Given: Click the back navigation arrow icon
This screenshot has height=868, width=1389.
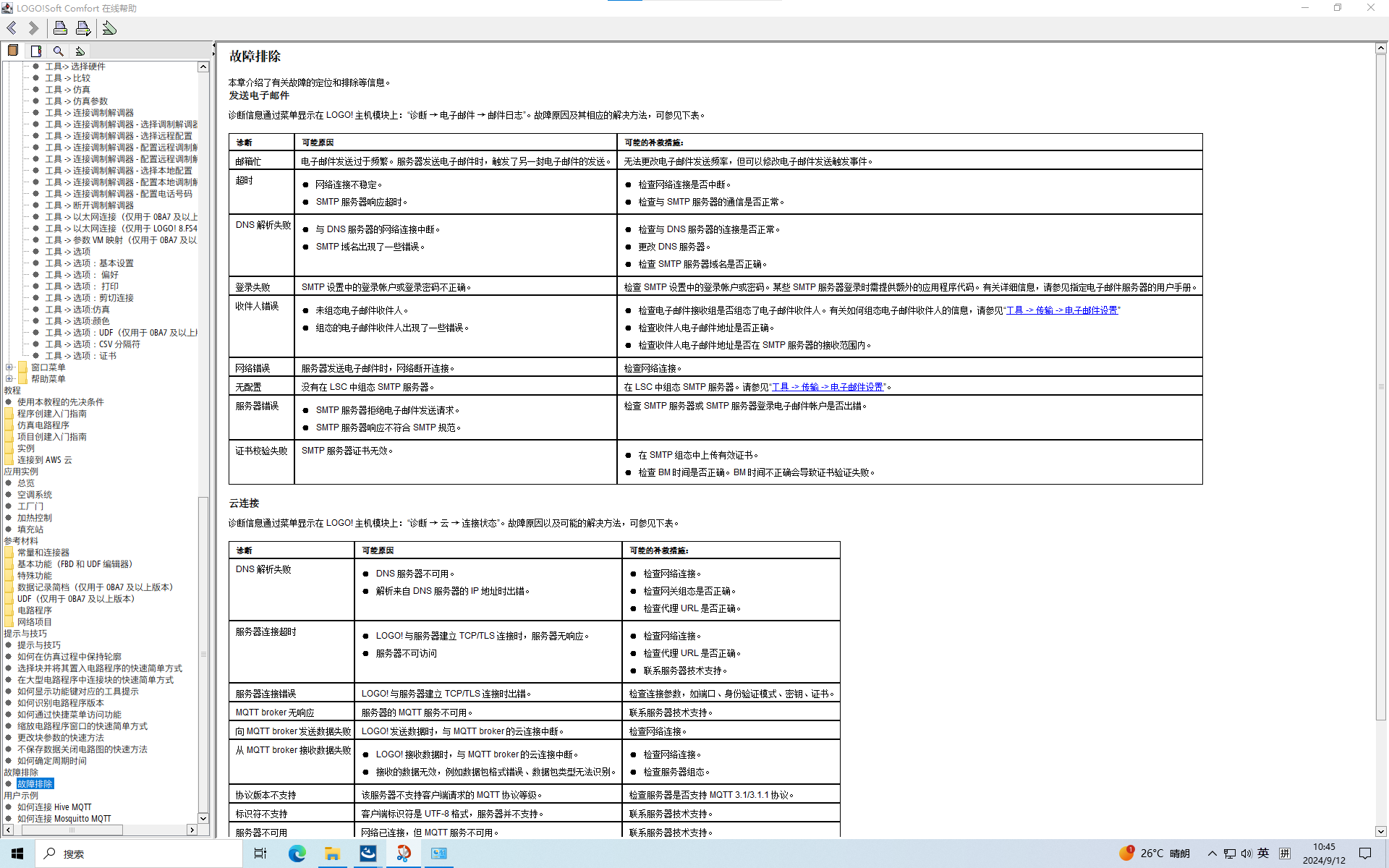Looking at the screenshot, I should [x=11, y=27].
